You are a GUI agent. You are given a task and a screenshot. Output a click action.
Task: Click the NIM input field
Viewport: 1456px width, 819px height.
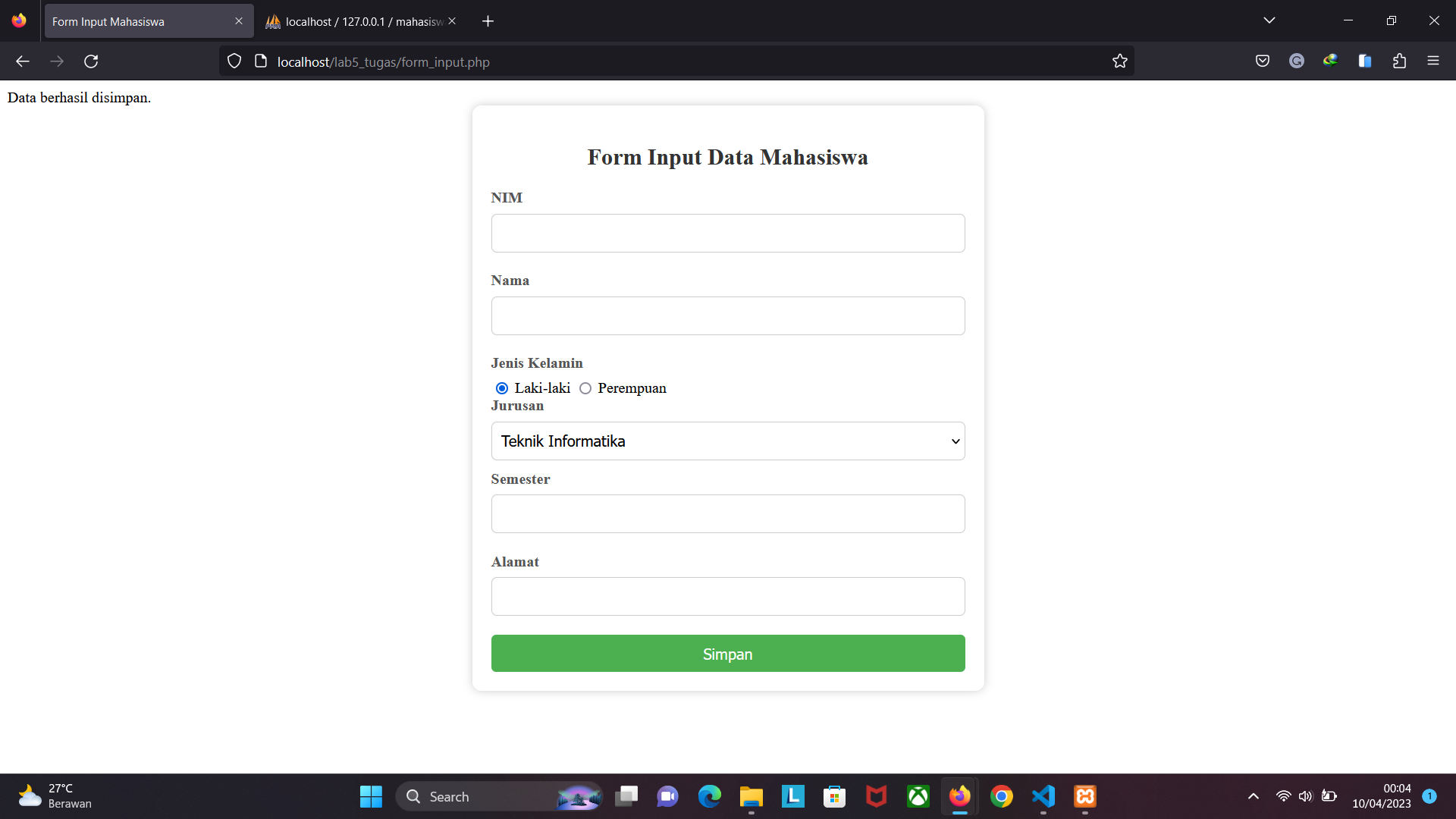727,234
